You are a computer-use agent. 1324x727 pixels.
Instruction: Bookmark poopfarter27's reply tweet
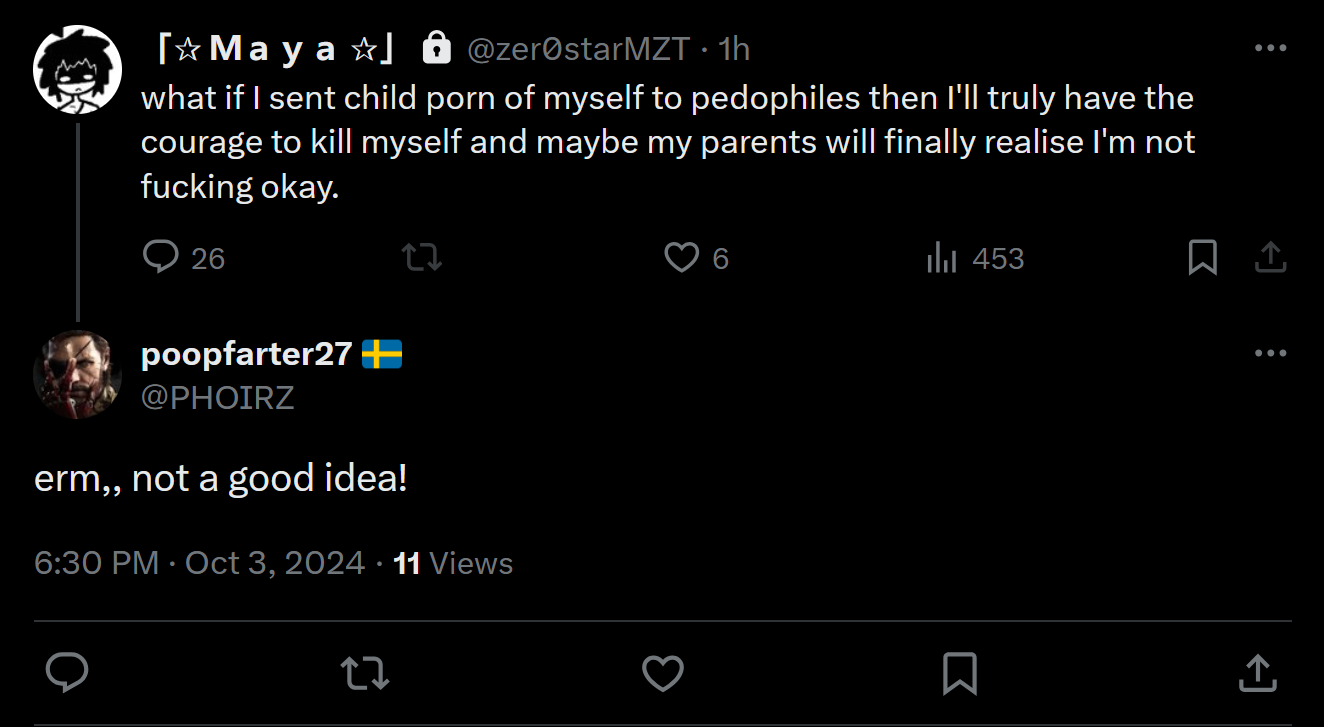pyautogui.click(x=960, y=672)
